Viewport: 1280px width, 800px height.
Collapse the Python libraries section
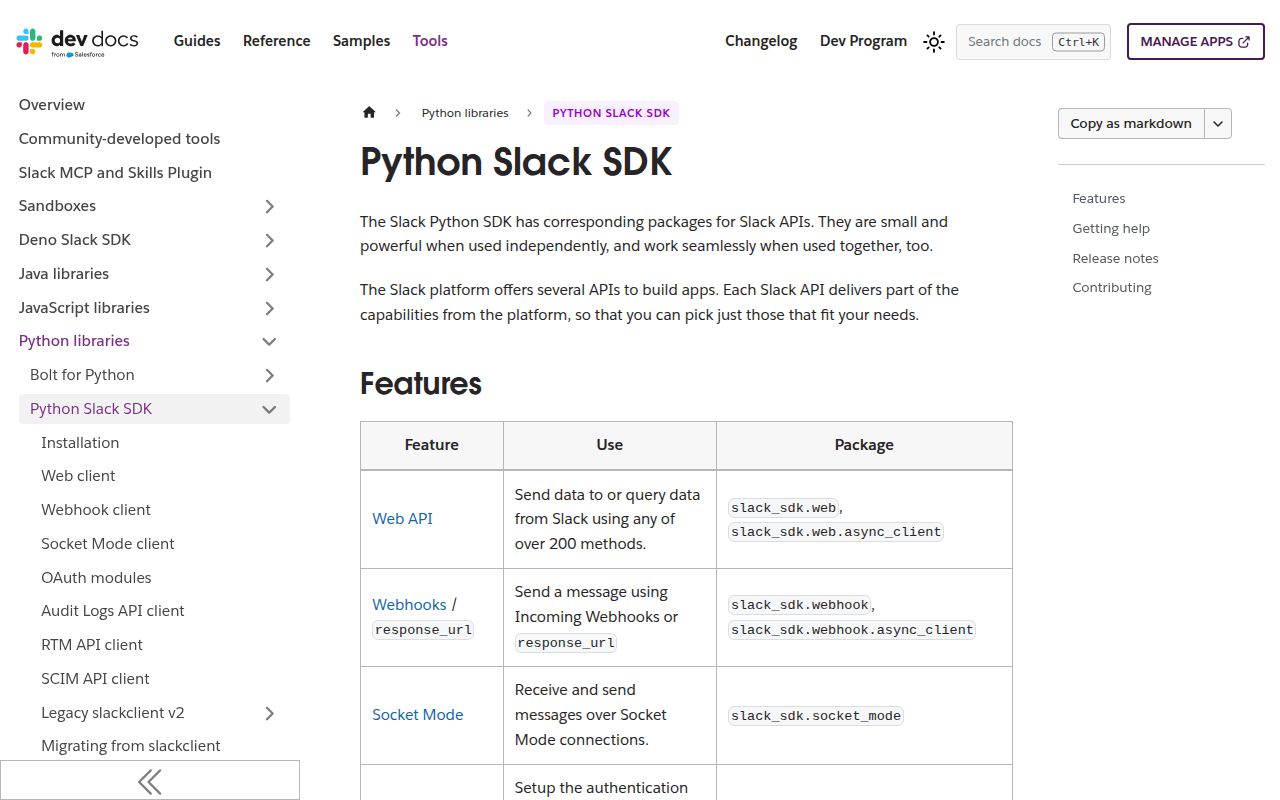pos(269,341)
